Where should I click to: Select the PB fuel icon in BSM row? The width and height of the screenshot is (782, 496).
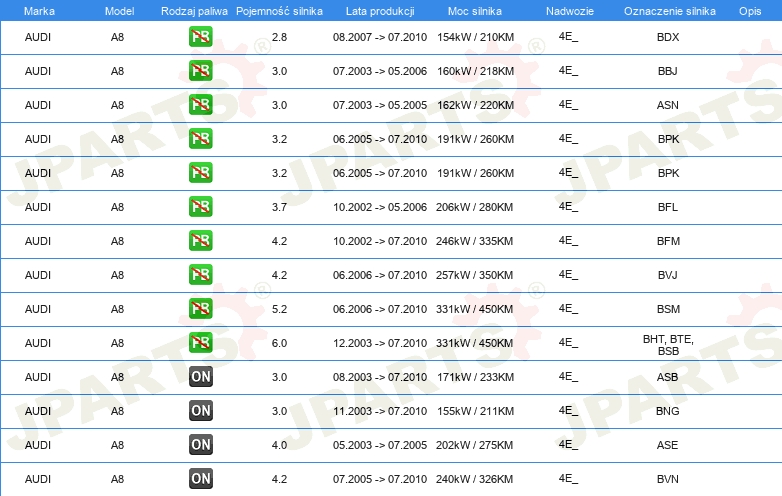point(200,309)
